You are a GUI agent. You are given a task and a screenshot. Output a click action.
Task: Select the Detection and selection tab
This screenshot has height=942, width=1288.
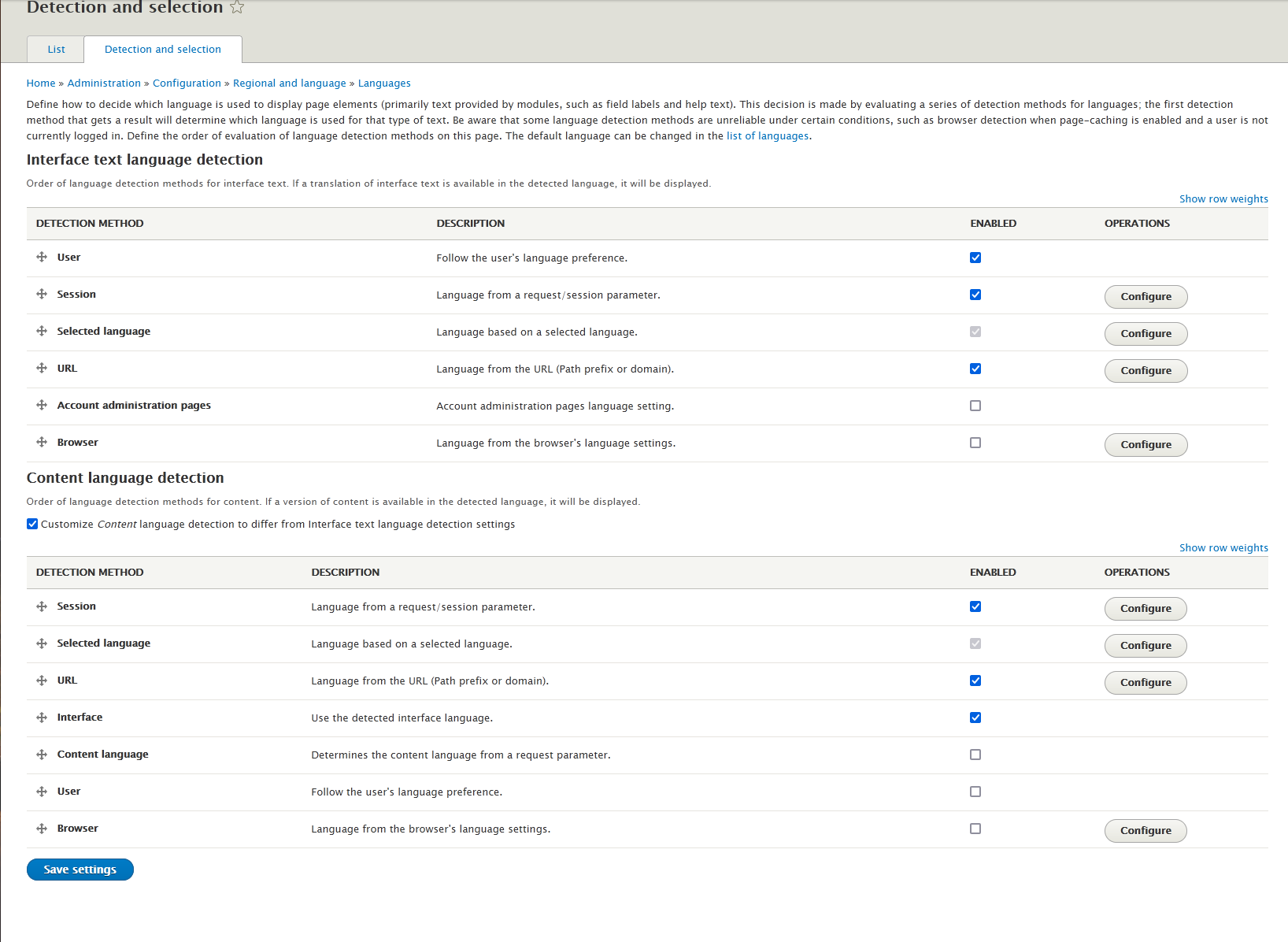click(x=163, y=50)
